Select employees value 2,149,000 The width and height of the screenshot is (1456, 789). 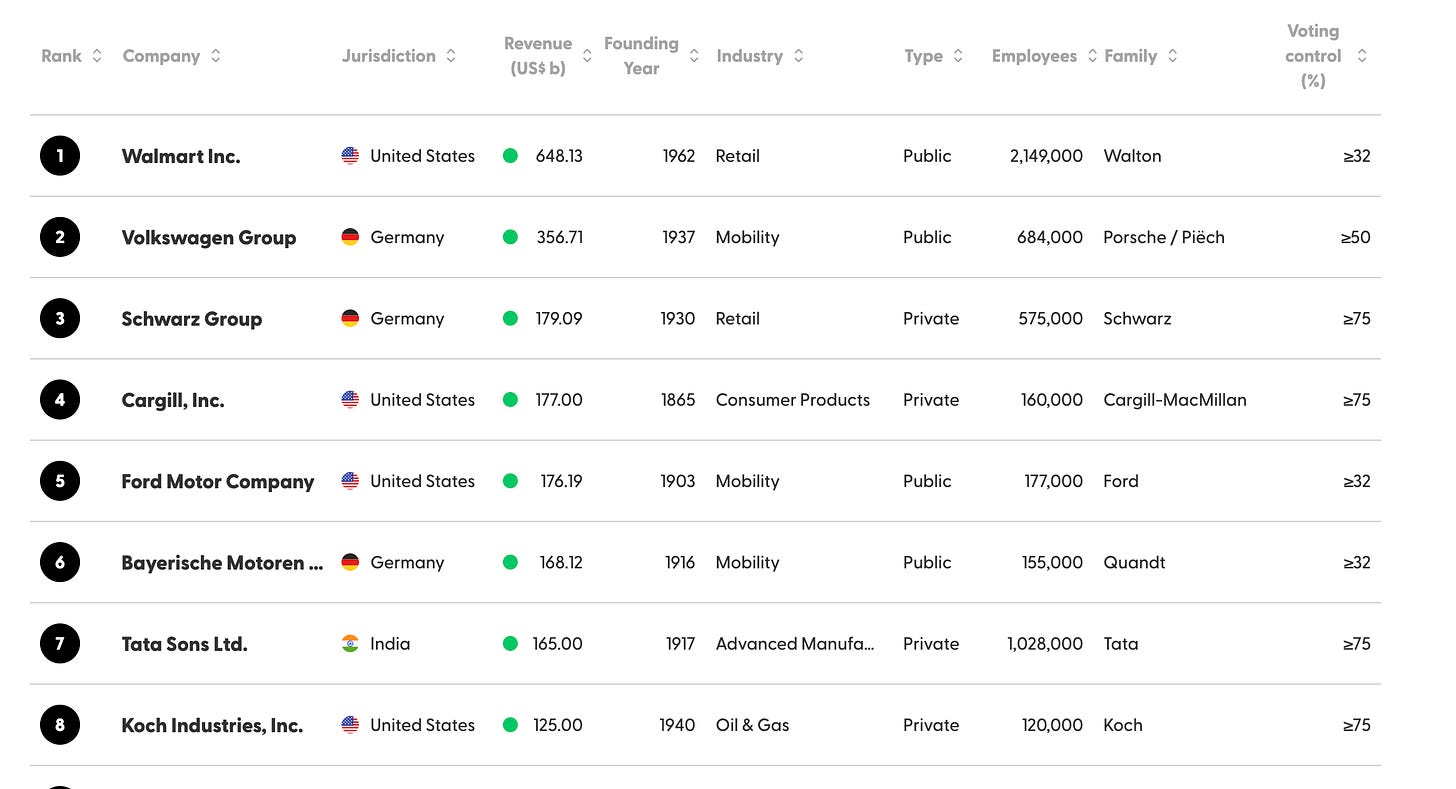pyautogui.click(x=1046, y=156)
